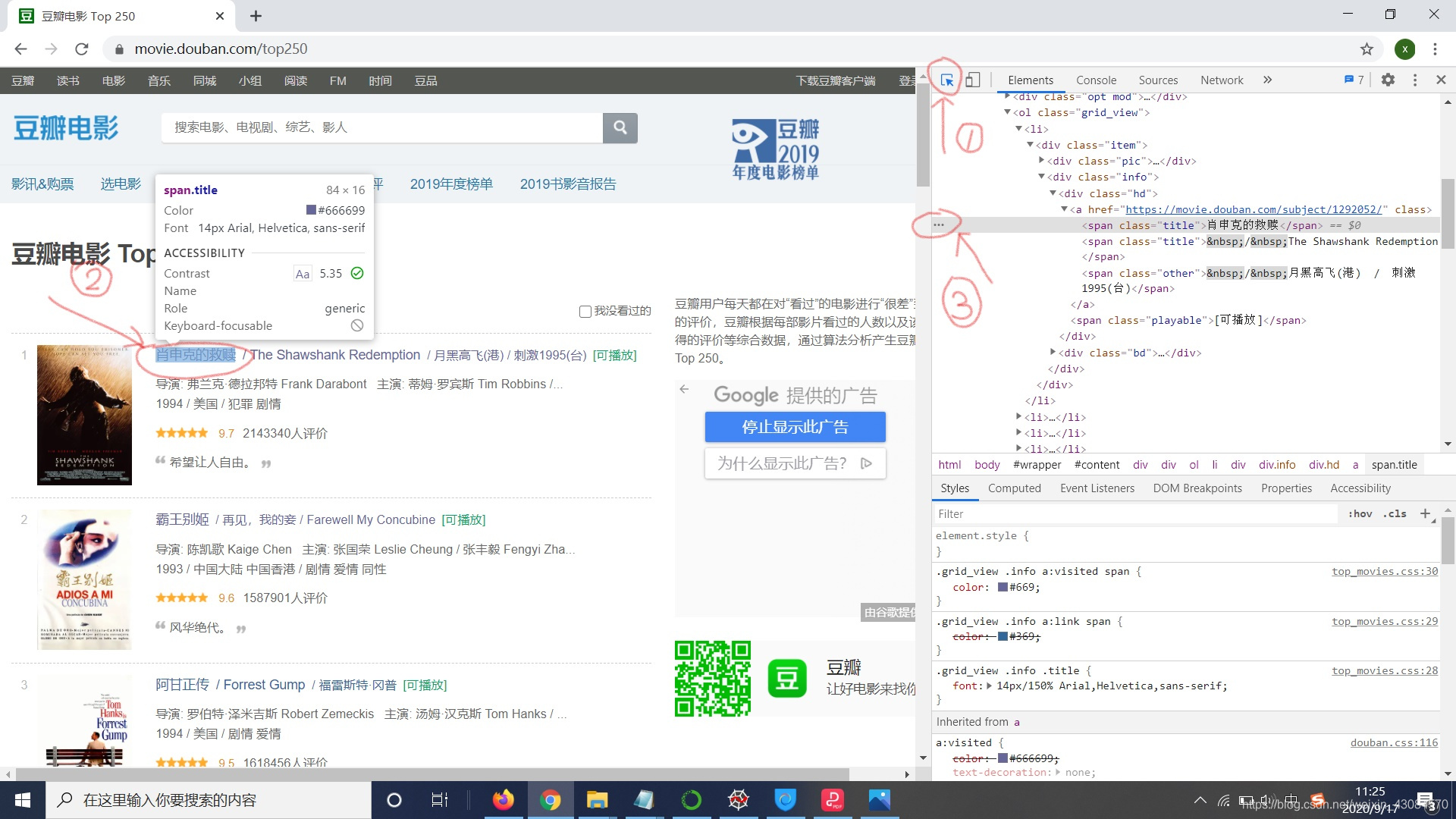The height and width of the screenshot is (819, 1456).
Task: Open File Explorer from the taskbar
Action: 597,800
